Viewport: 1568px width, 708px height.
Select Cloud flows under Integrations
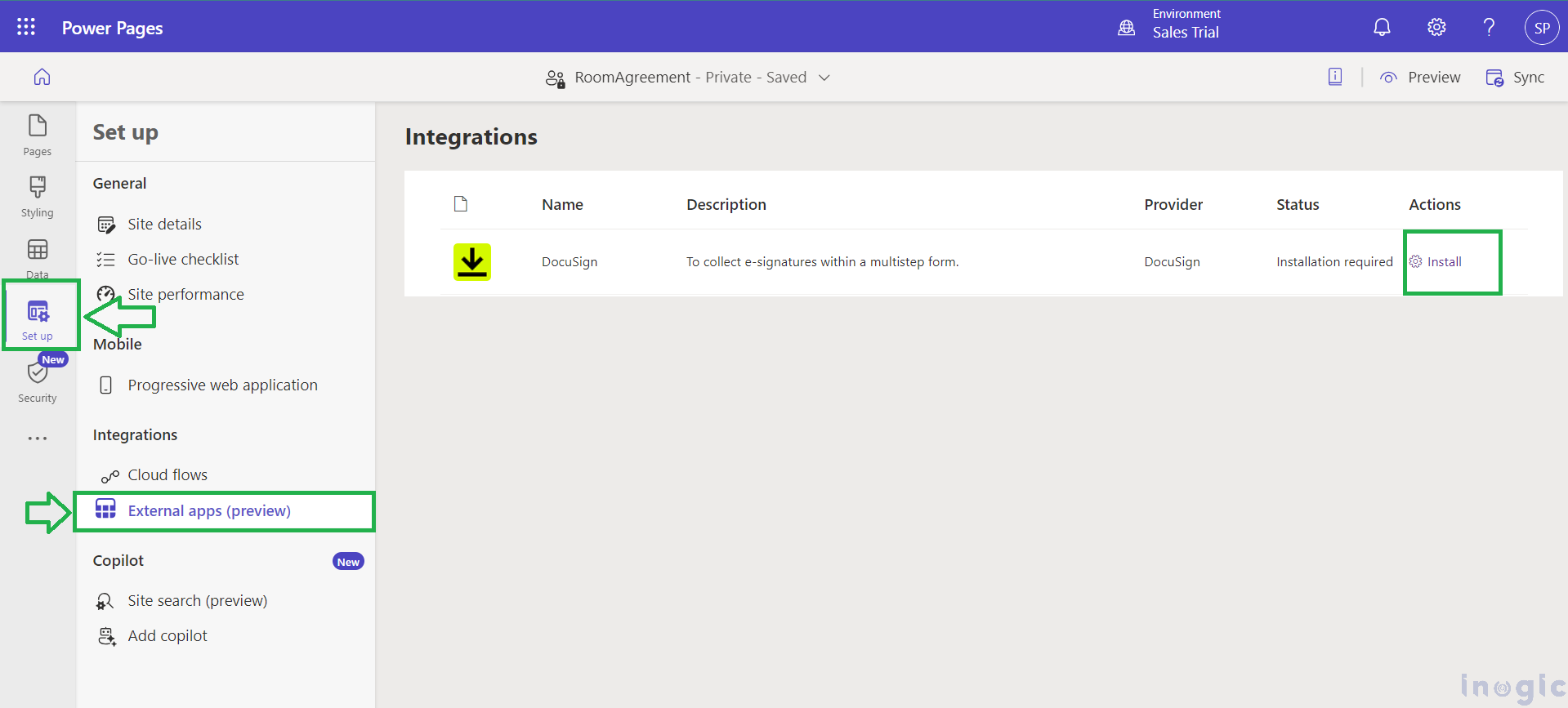[168, 475]
